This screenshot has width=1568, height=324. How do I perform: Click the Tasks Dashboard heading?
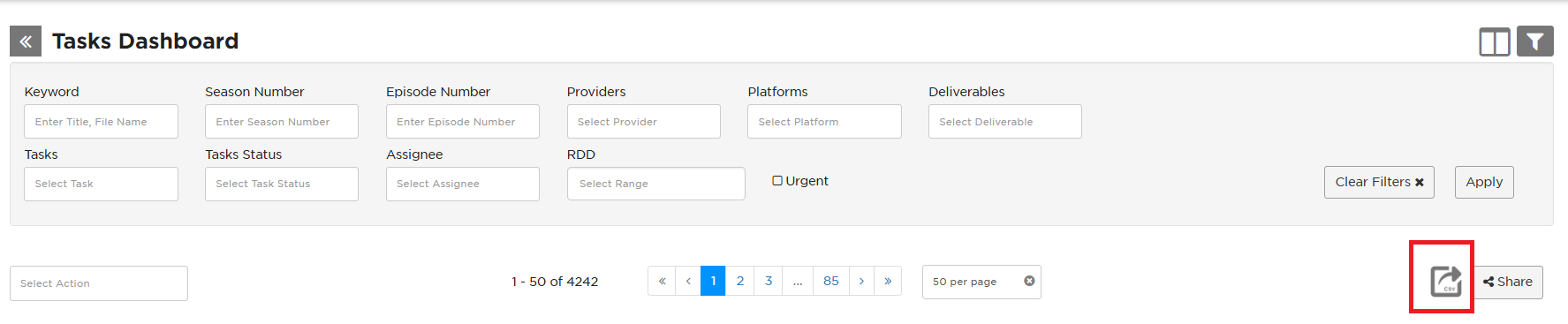pyautogui.click(x=146, y=41)
